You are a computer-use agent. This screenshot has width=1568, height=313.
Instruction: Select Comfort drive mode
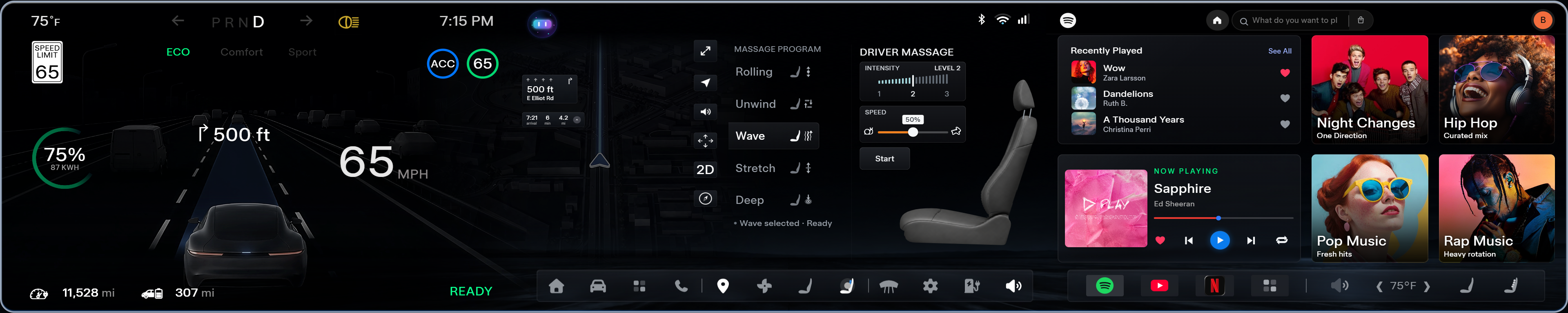[242, 52]
